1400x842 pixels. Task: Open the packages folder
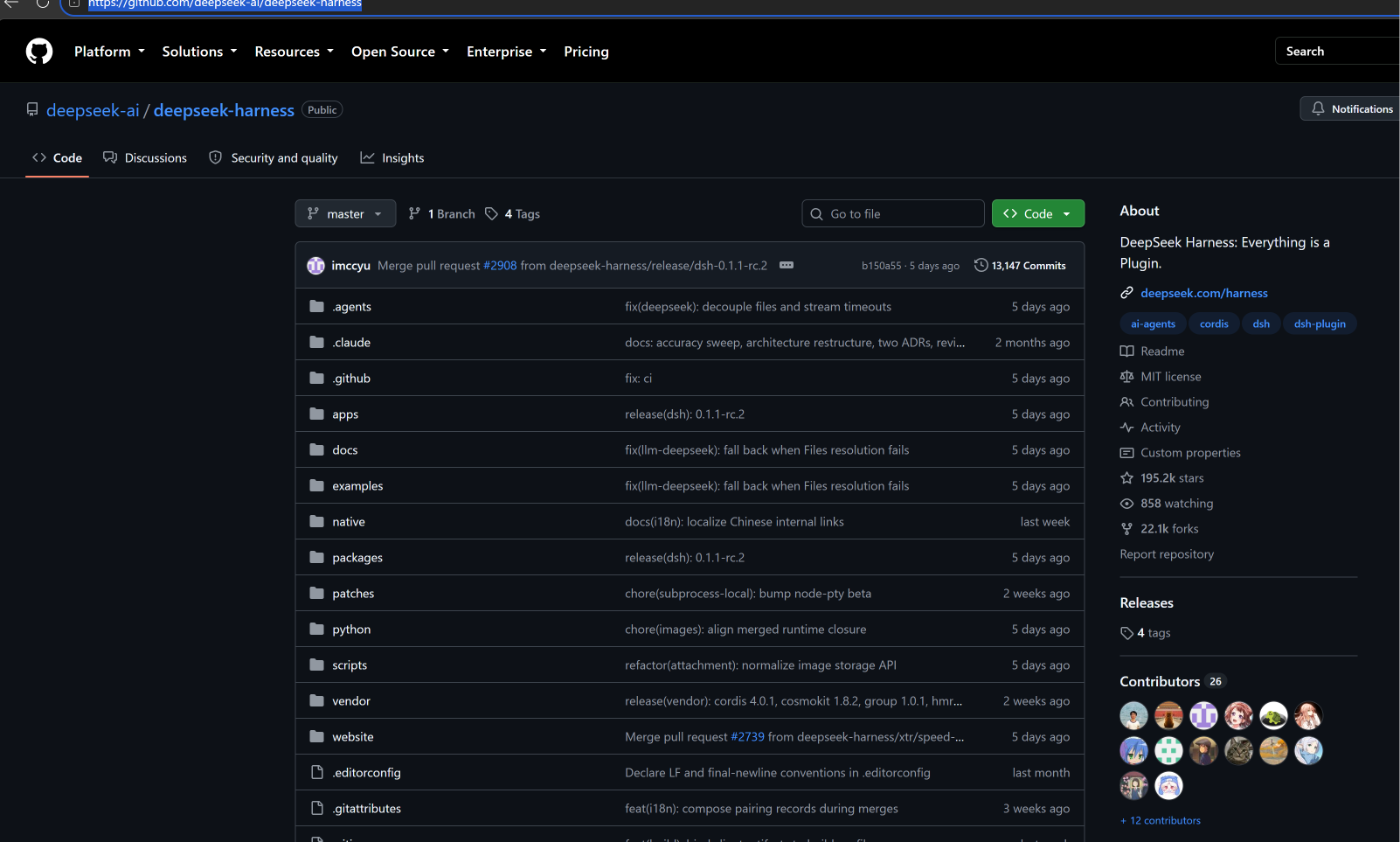357,558
